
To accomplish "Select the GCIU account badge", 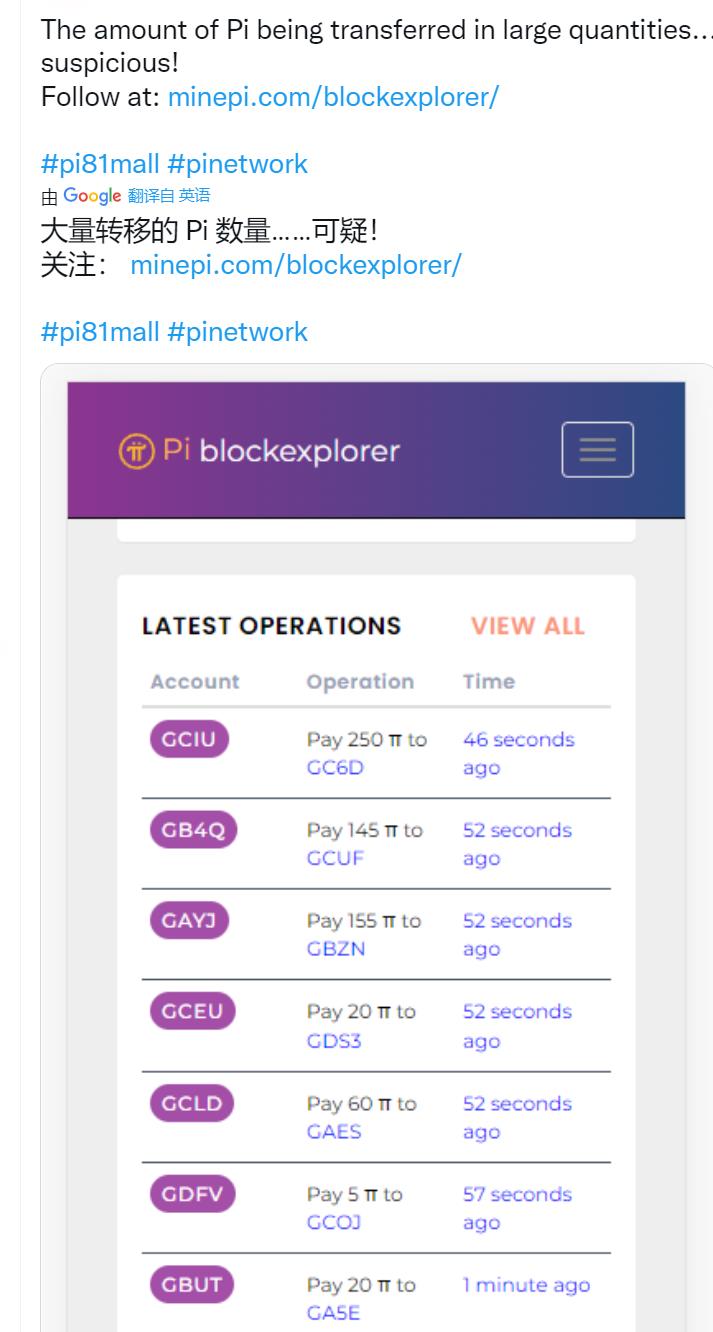I will tap(190, 740).
